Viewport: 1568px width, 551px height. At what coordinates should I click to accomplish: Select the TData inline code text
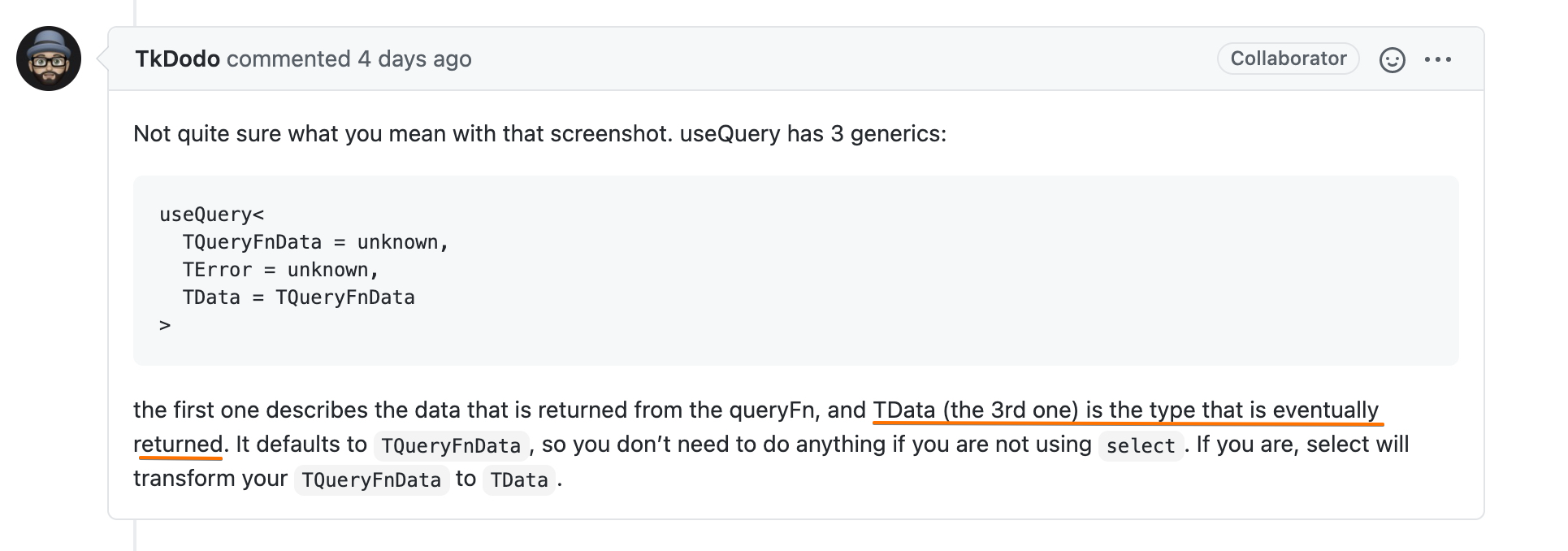point(519,479)
